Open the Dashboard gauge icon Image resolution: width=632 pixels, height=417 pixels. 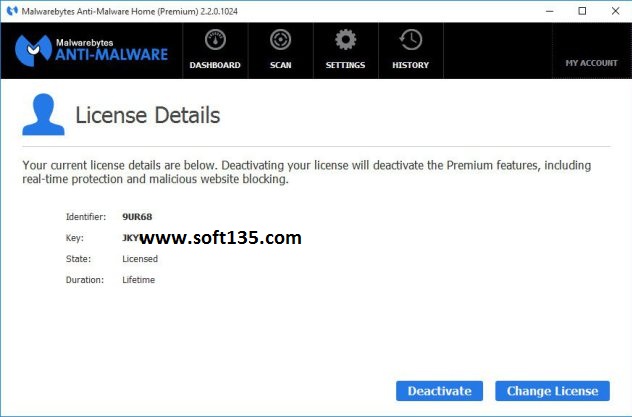coord(215,40)
